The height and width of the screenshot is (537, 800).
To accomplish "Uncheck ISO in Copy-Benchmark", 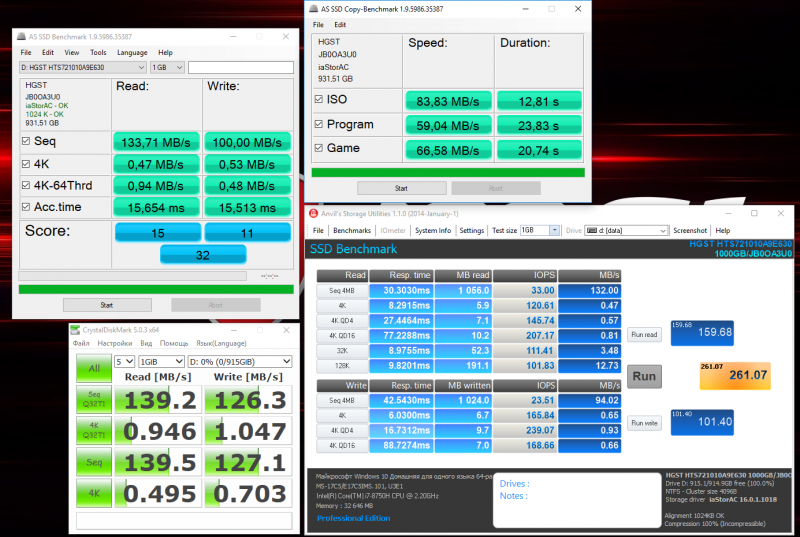I will pos(319,99).
